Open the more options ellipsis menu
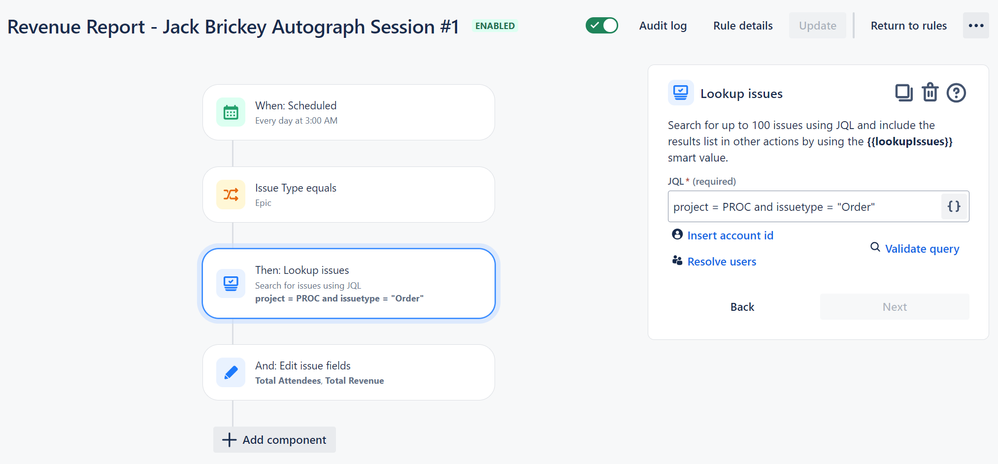 point(976,26)
